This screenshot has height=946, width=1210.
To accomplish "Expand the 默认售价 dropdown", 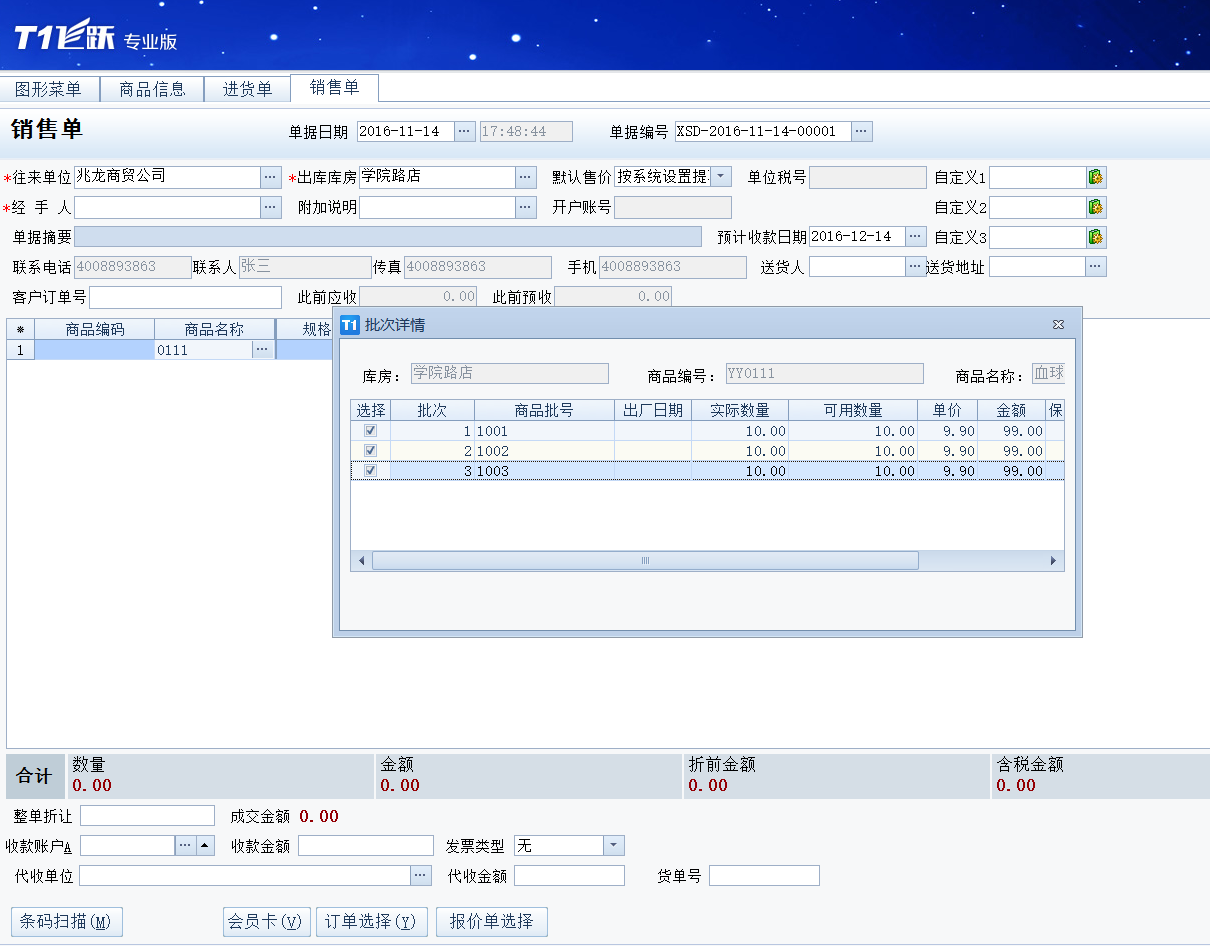I will (721, 177).
